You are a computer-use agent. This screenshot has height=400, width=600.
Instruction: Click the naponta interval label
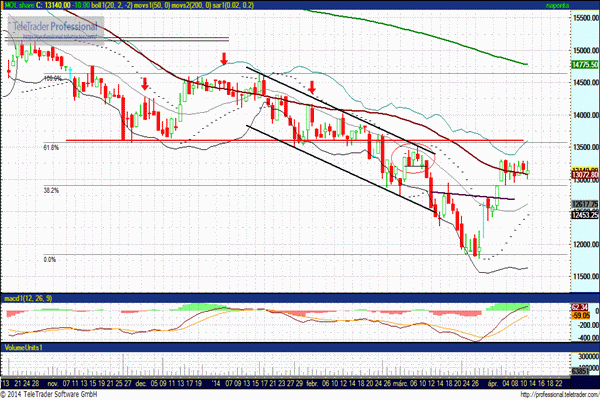tap(557, 5)
